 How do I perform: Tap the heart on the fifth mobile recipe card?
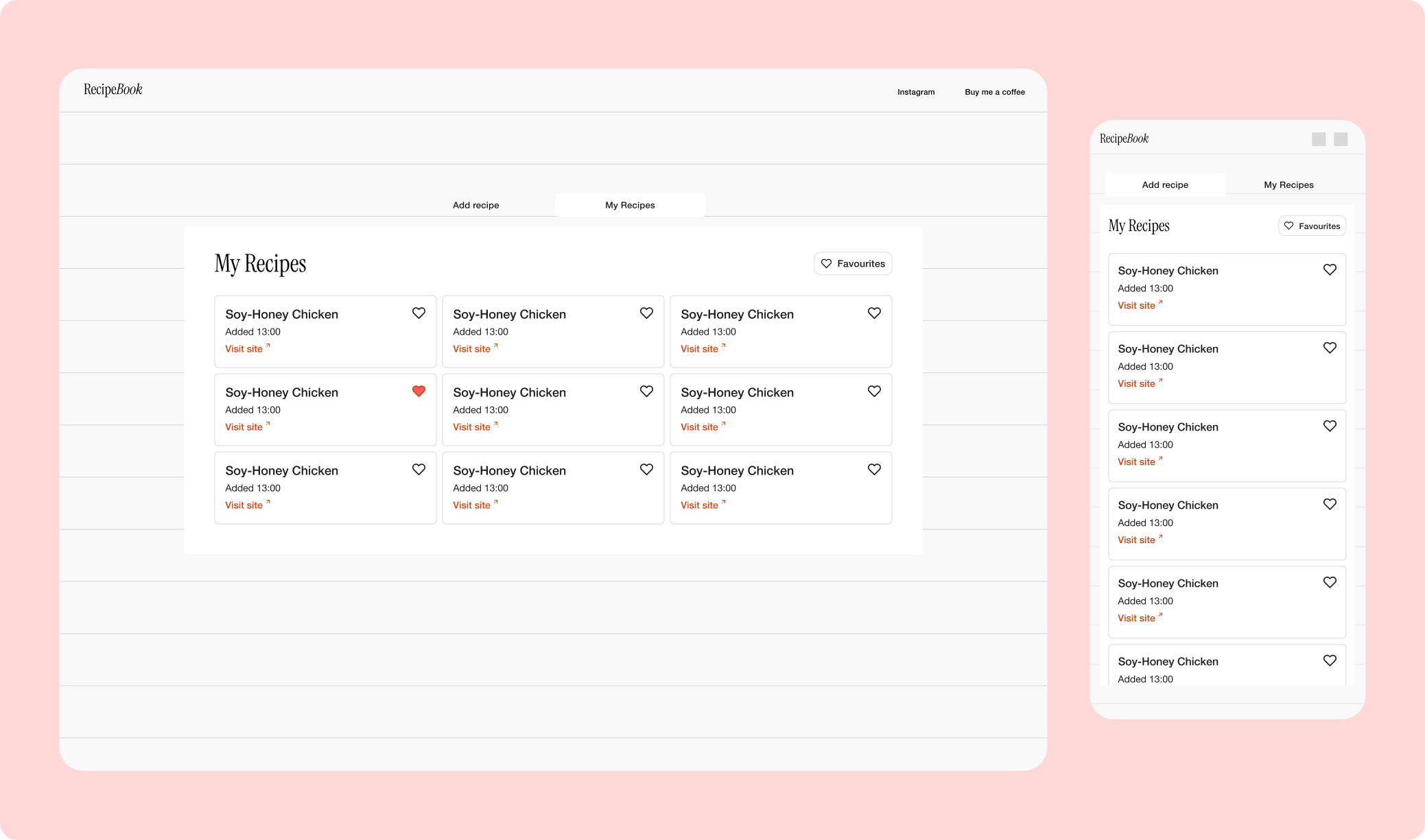[x=1330, y=583]
